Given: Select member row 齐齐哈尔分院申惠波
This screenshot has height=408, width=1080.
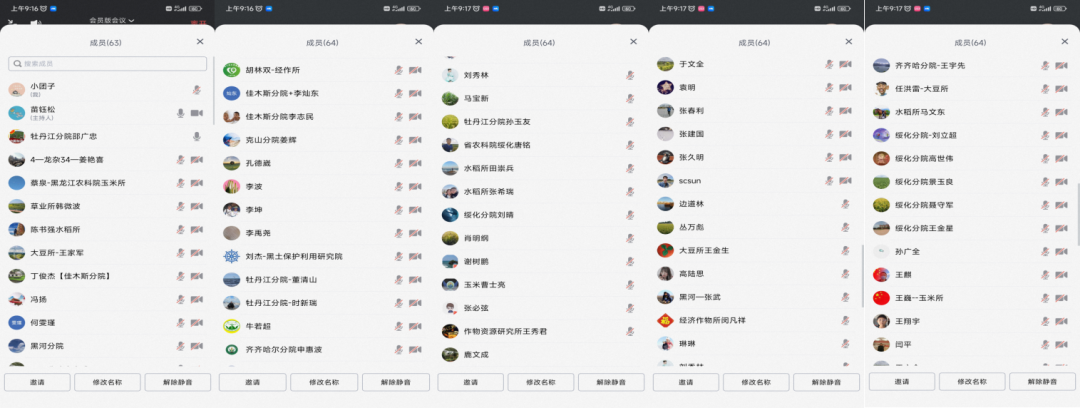Looking at the screenshot, I should point(324,349).
